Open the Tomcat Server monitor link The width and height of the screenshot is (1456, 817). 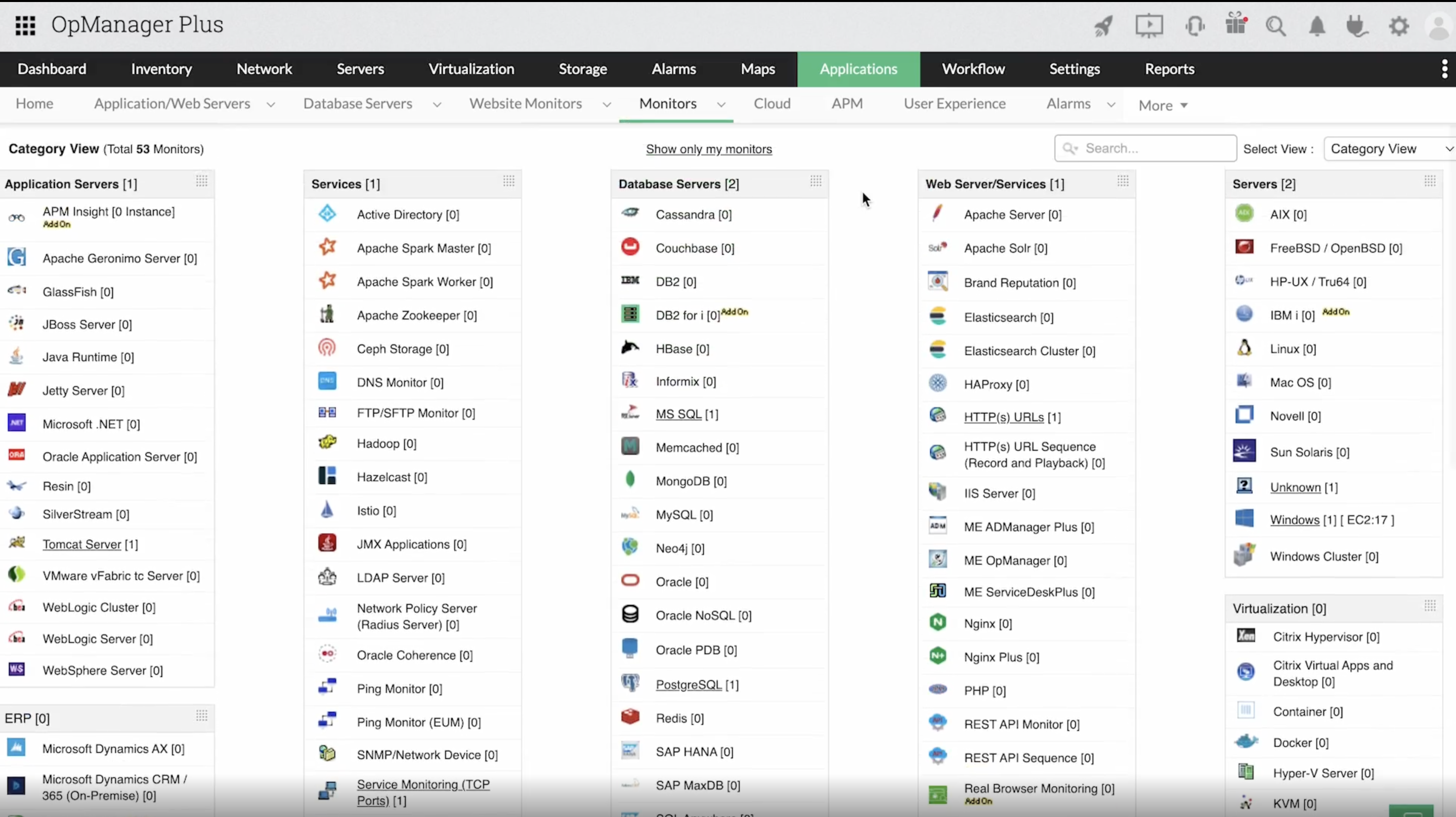(x=82, y=544)
